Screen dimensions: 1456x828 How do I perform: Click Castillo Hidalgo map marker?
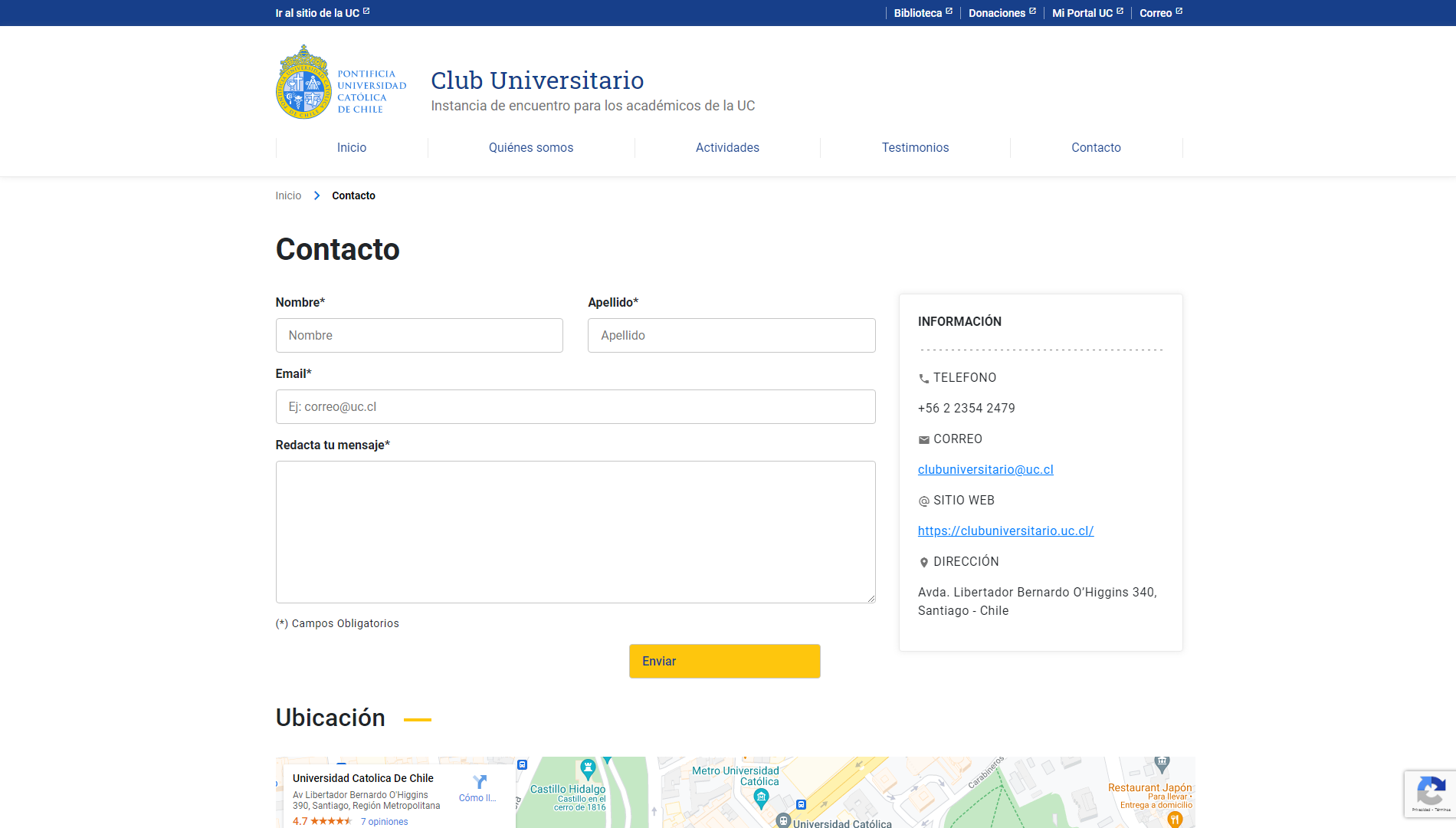click(588, 768)
